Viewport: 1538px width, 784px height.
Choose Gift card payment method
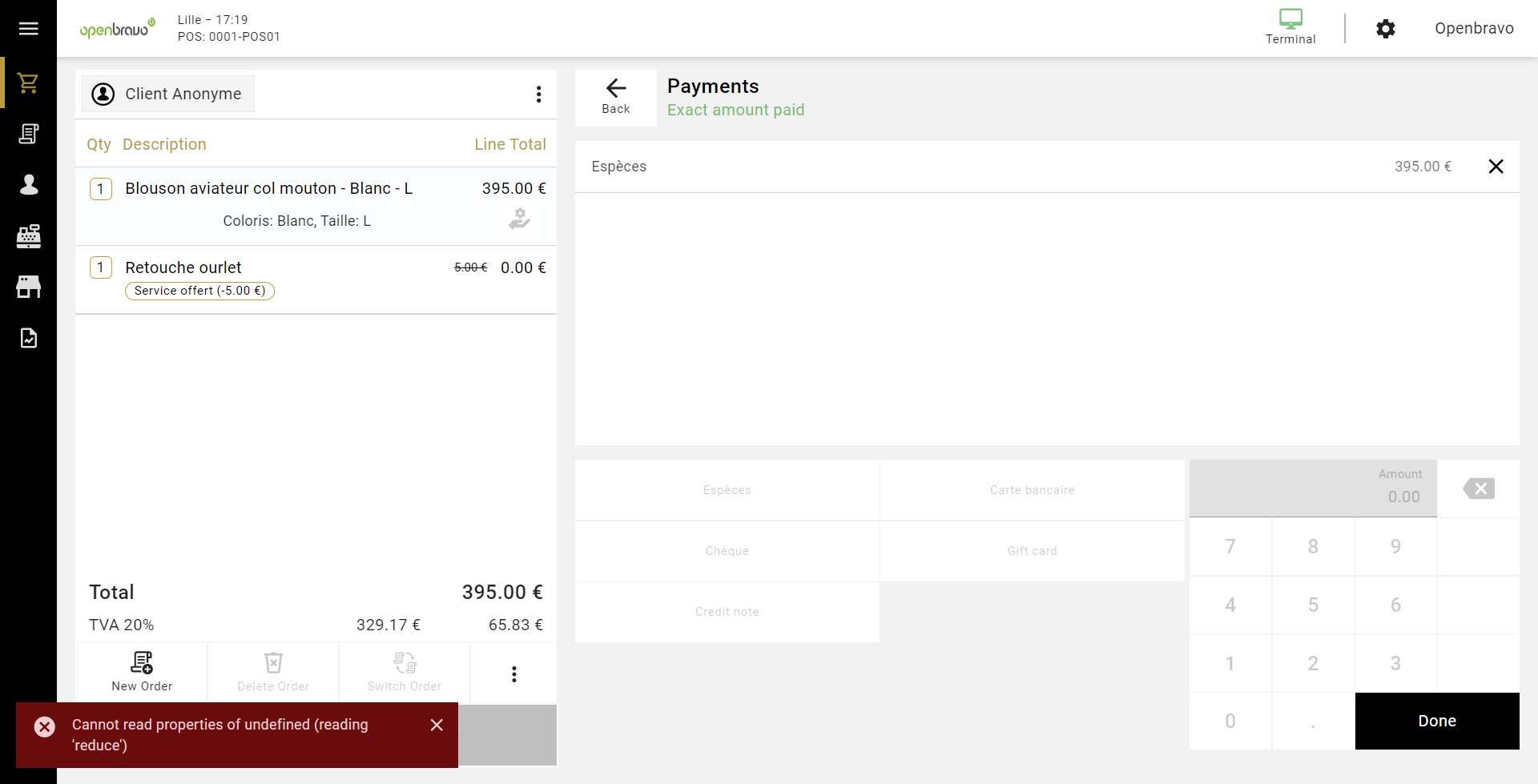[1032, 551]
